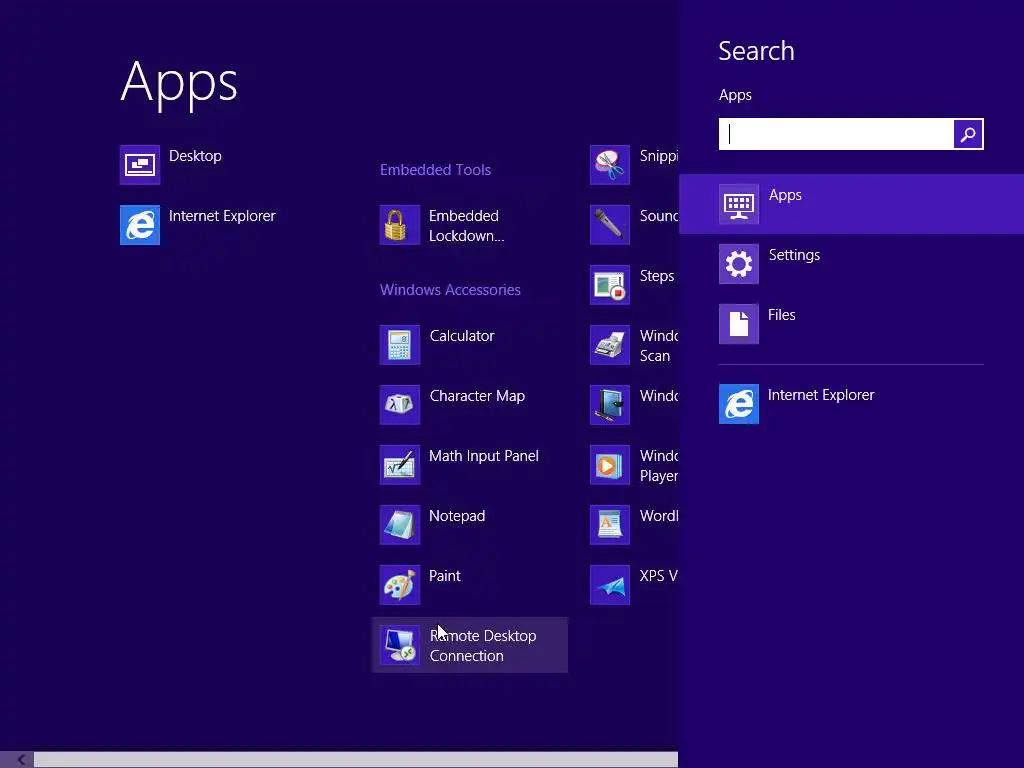Open Remote Desktop Connection icon
The image size is (1024, 768).
[400, 645]
